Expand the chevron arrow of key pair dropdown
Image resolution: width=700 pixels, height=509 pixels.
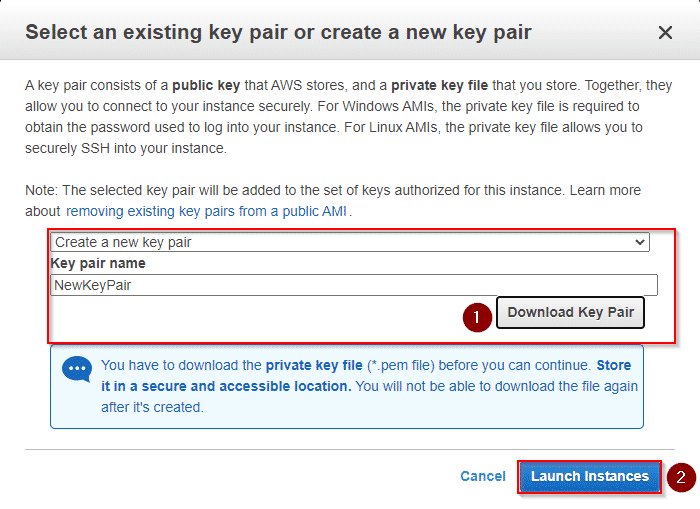[640, 242]
